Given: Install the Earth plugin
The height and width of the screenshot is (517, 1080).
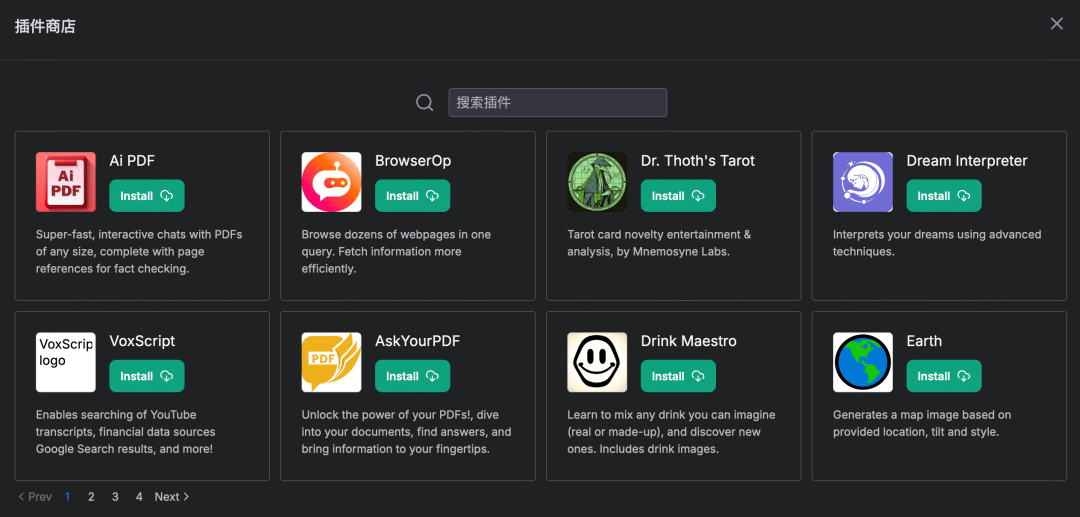Looking at the screenshot, I should pyautogui.click(x=944, y=376).
